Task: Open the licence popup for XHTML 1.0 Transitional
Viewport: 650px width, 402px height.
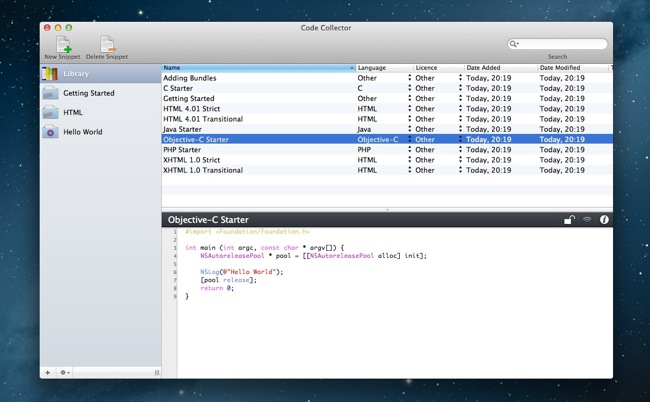Action: (x=460, y=170)
